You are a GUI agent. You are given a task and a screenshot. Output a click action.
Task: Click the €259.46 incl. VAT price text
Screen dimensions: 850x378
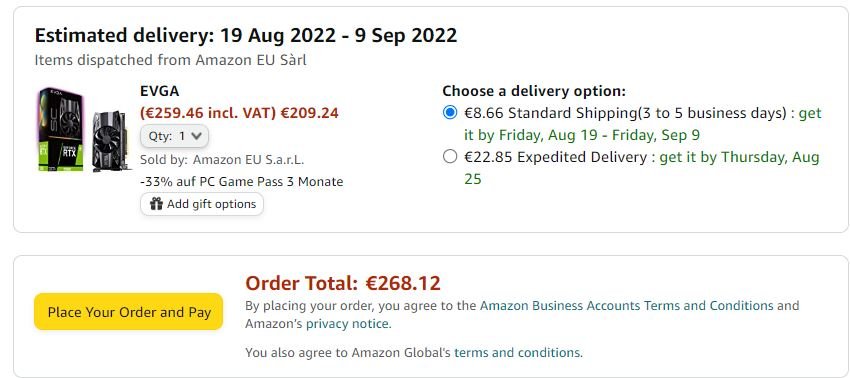tap(208, 113)
